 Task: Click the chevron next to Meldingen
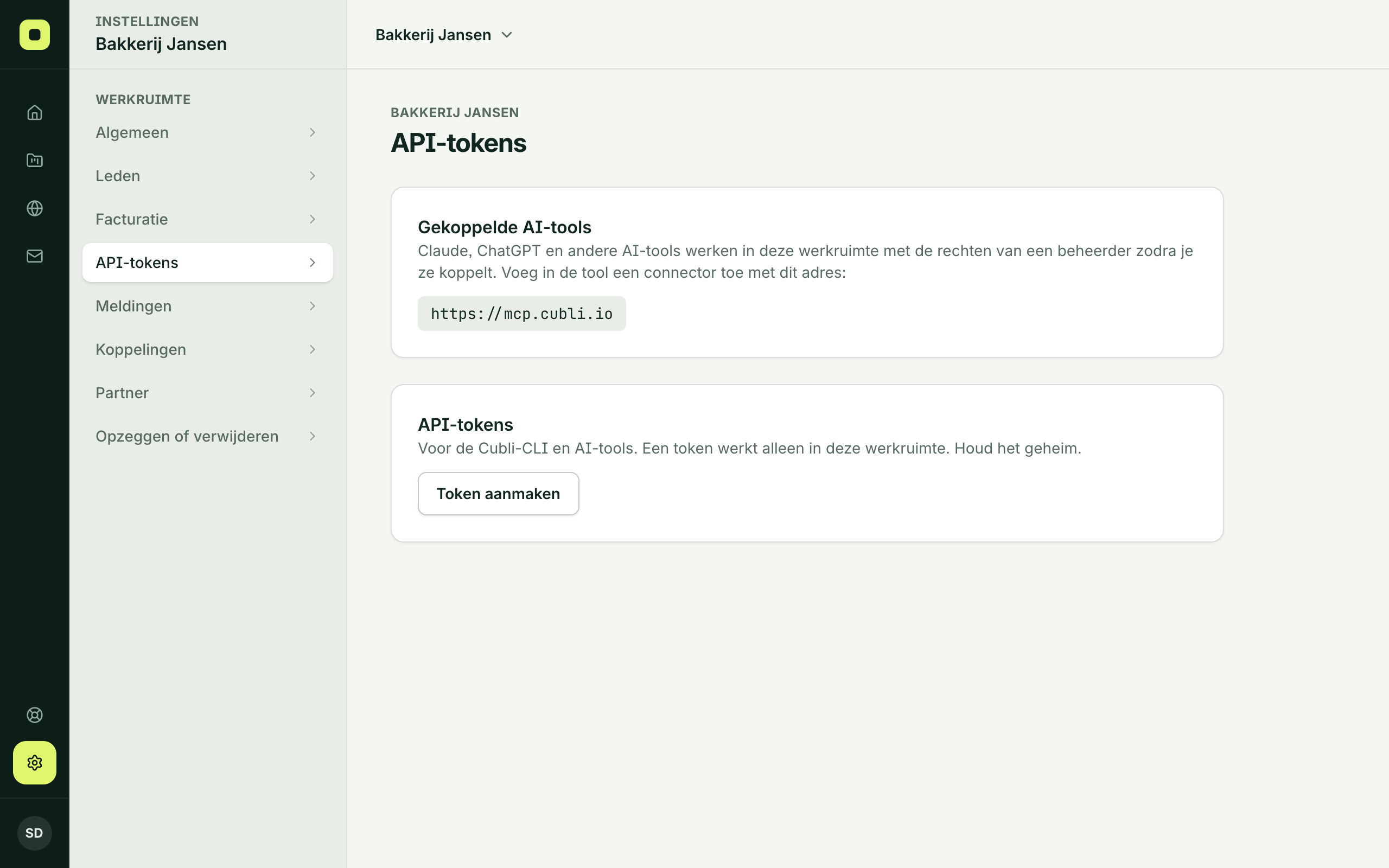tap(312, 306)
